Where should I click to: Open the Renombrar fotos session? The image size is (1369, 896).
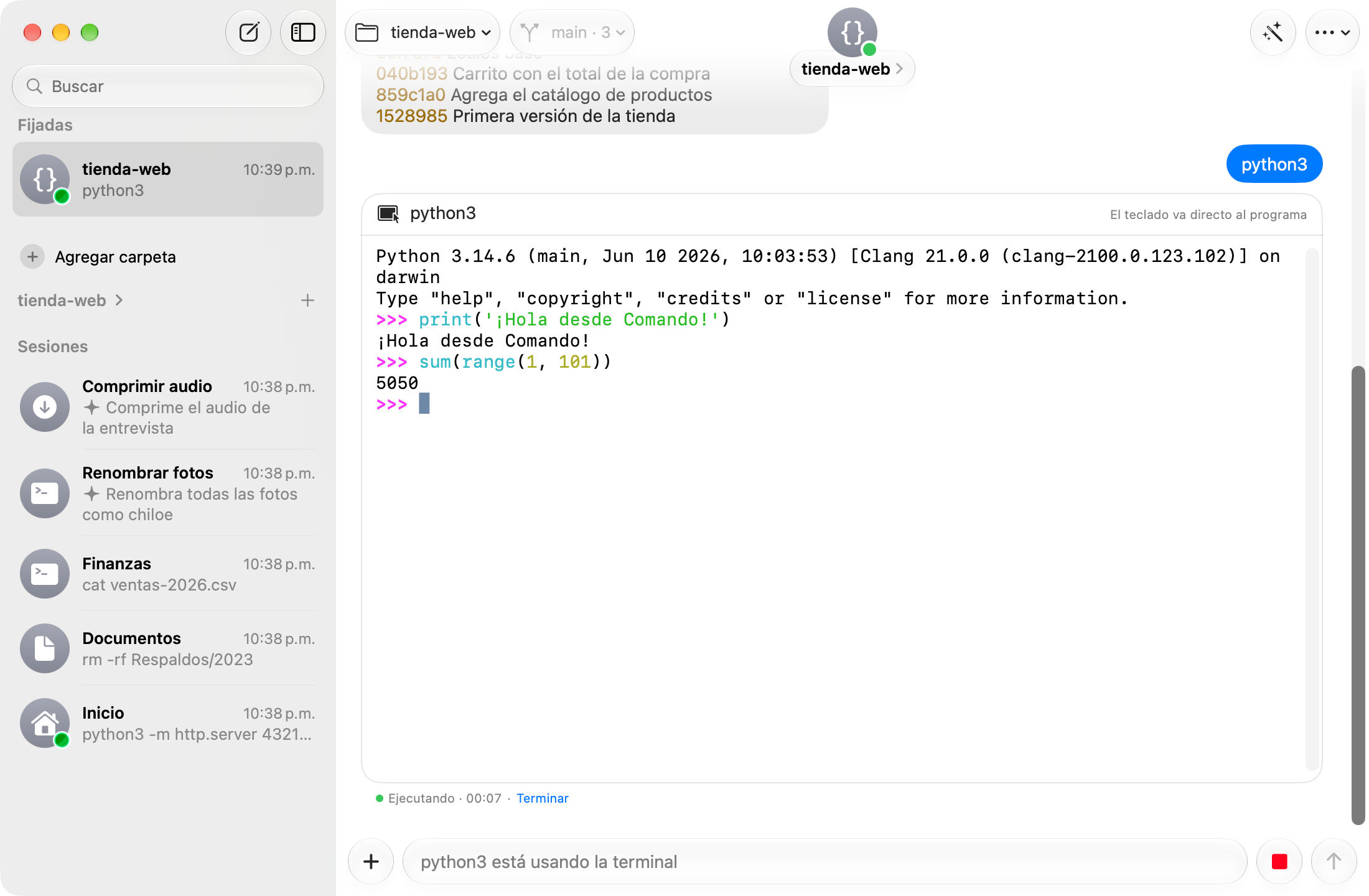point(168,493)
